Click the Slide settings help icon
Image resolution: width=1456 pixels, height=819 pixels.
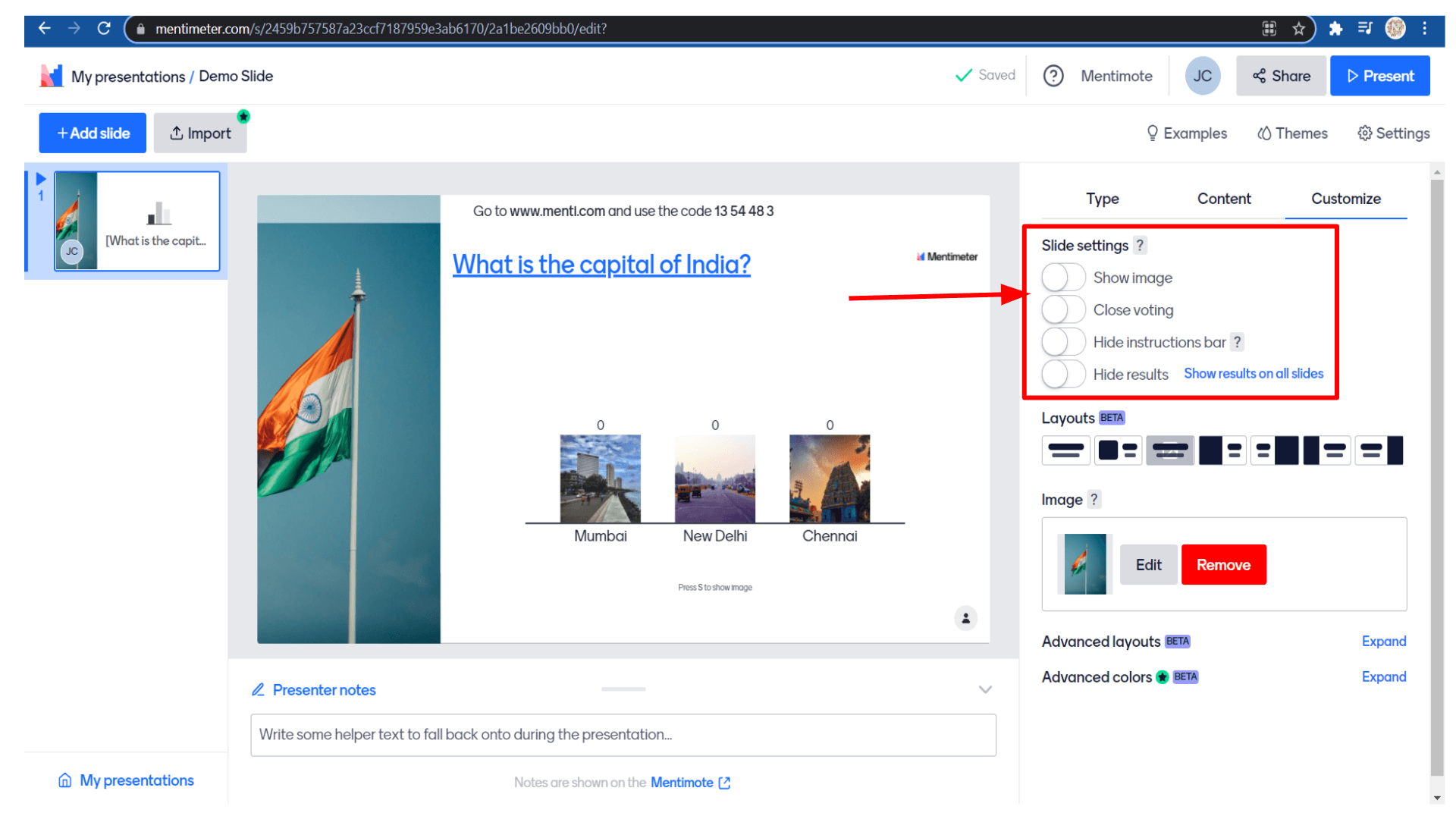(1140, 246)
